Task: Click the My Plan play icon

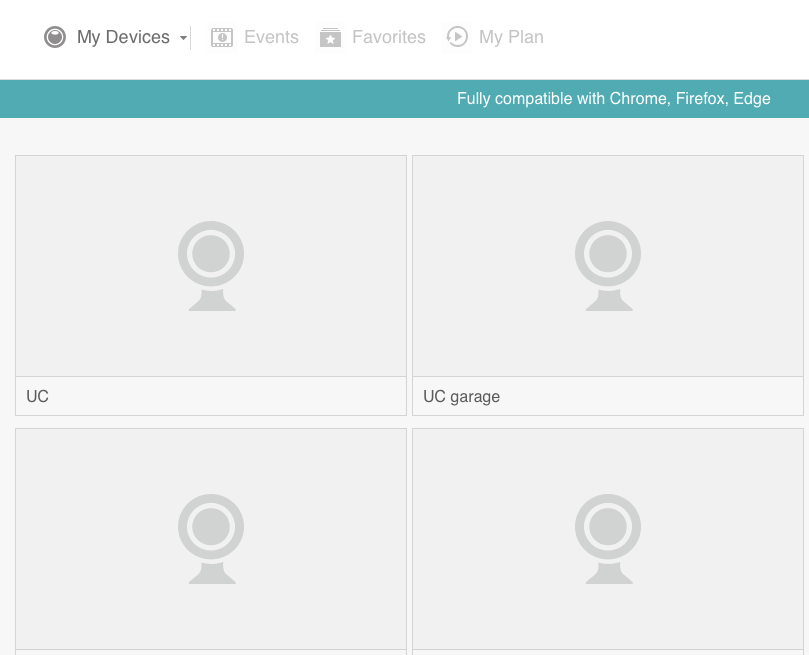Action: point(457,37)
